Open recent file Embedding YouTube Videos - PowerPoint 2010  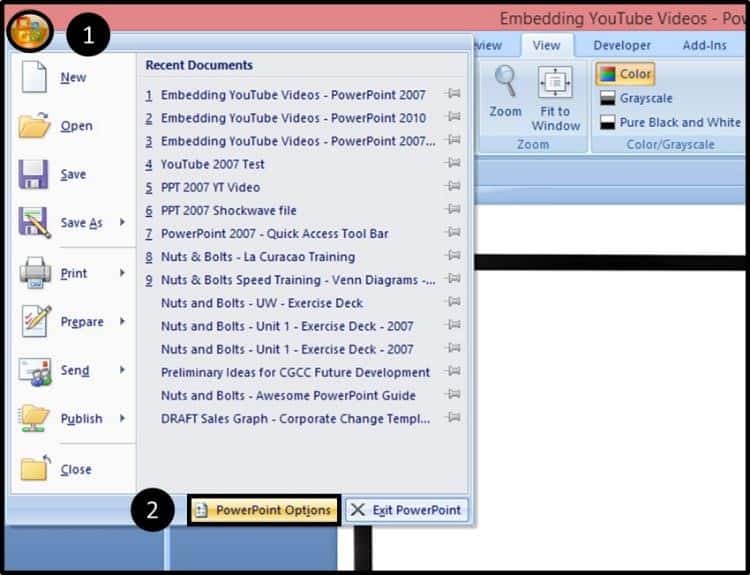(293, 118)
